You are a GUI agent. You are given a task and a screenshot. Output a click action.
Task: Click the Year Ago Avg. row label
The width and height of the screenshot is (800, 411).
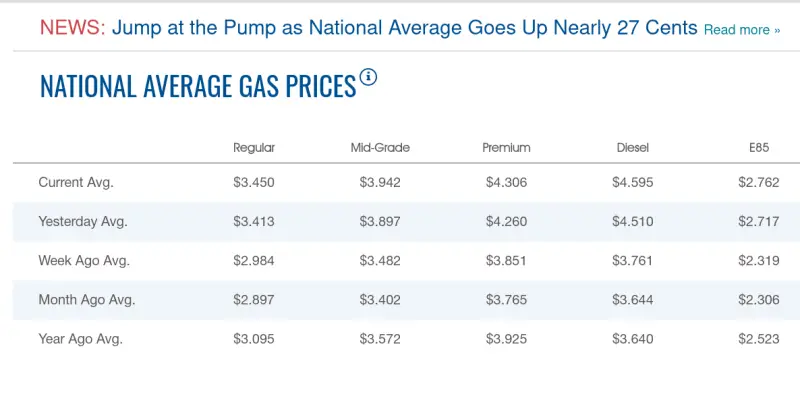pos(80,338)
